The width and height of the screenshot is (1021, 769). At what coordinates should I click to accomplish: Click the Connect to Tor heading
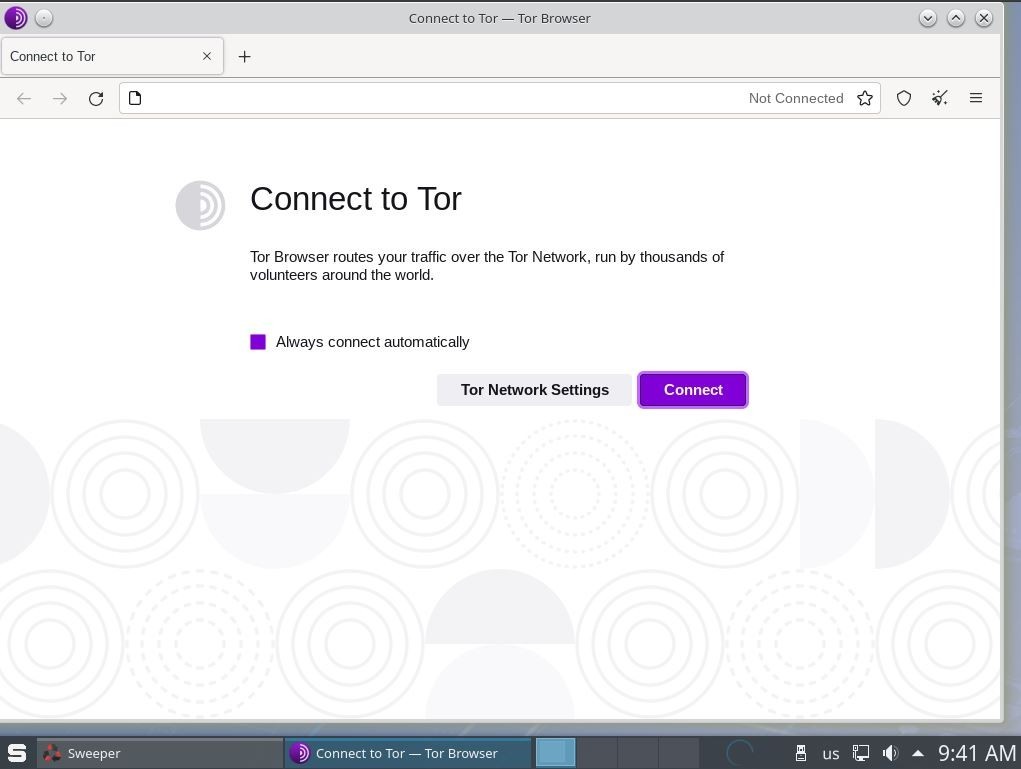click(356, 199)
